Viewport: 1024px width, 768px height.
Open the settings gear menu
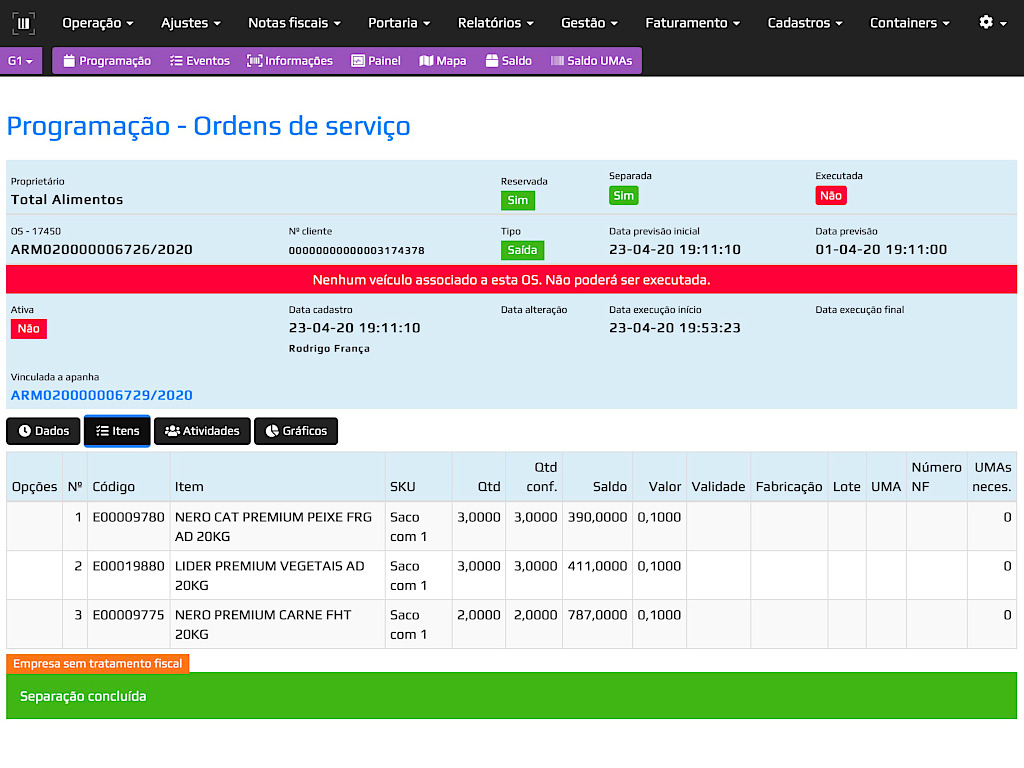(x=993, y=23)
